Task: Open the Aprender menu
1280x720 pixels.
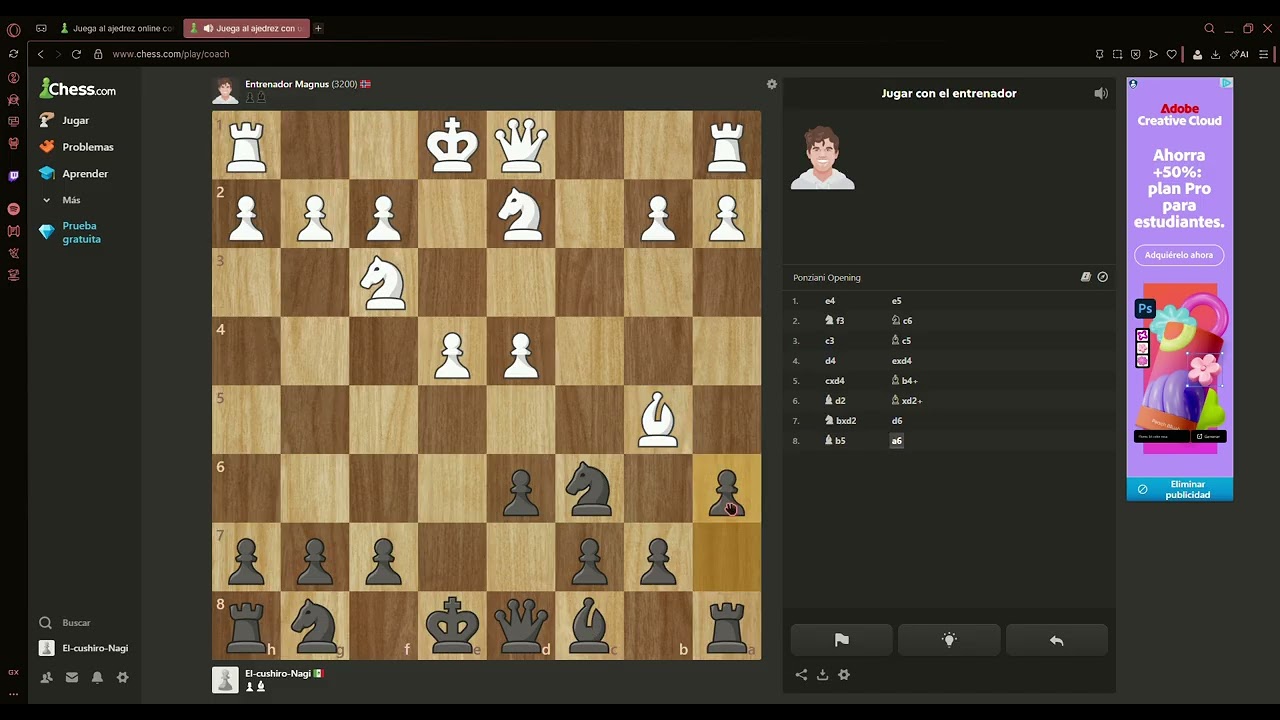Action: point(73,174)
